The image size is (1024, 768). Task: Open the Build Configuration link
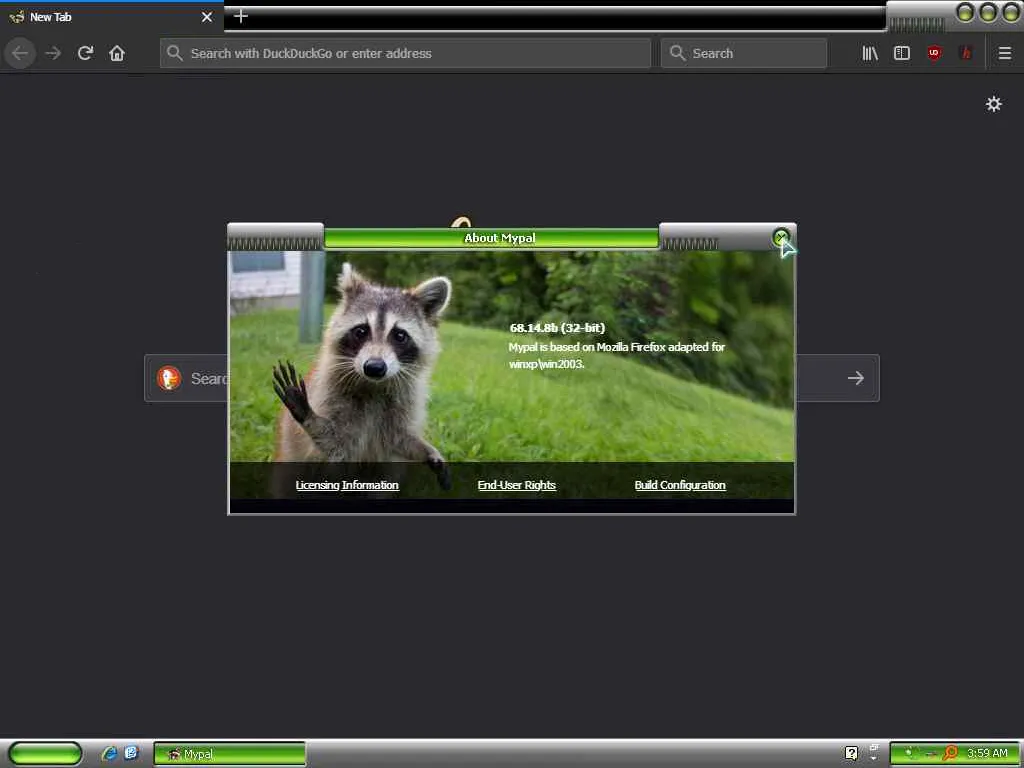pos(680,485)
